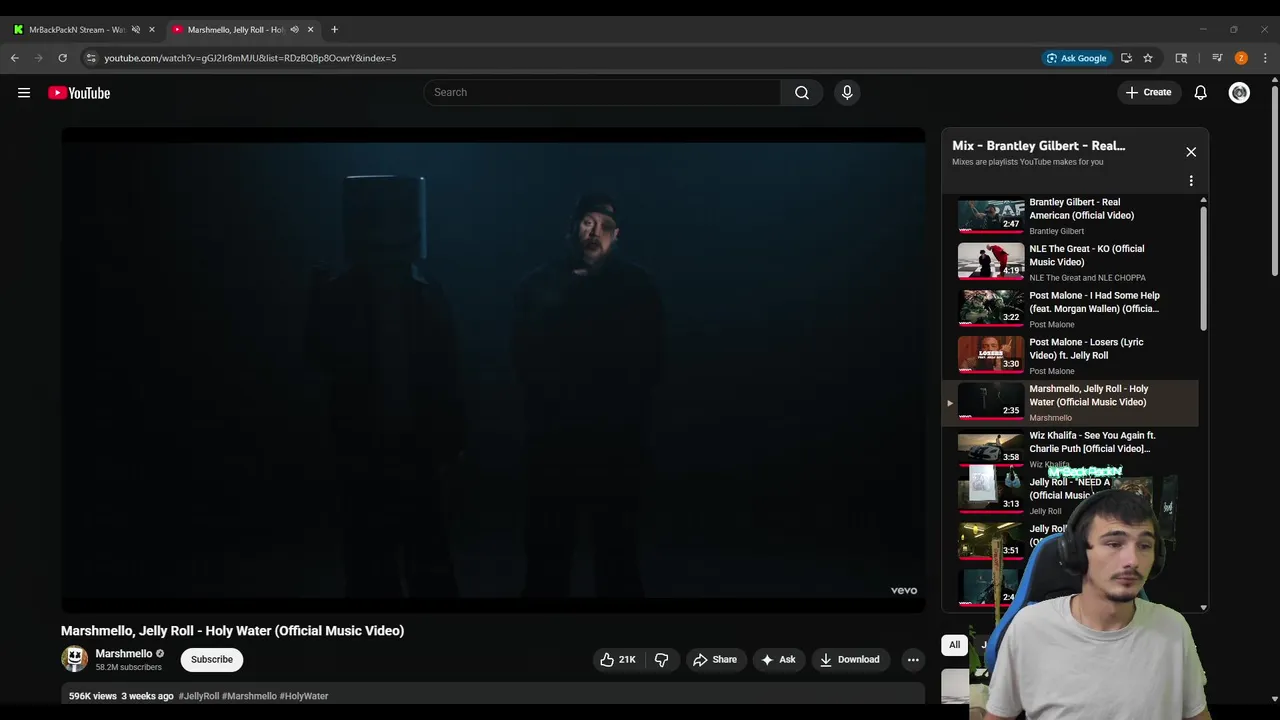Open the Create menu
Image resolution: width=1280 pixels, height=720 pixels.
click(1148, 92)
